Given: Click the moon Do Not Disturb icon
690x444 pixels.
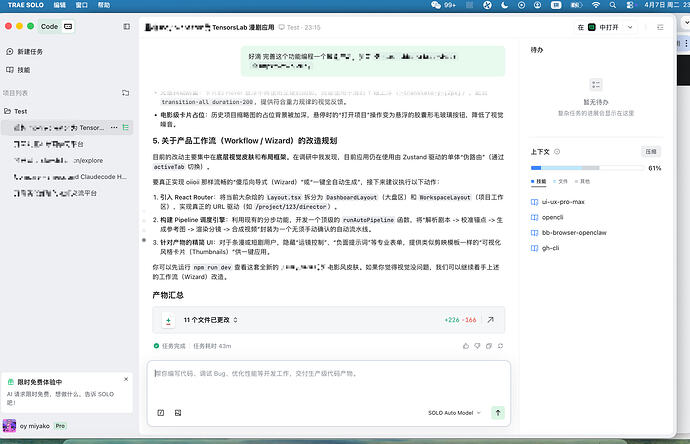Looking at the screenshot, I should pyautogui.click(x=504, y=5).
